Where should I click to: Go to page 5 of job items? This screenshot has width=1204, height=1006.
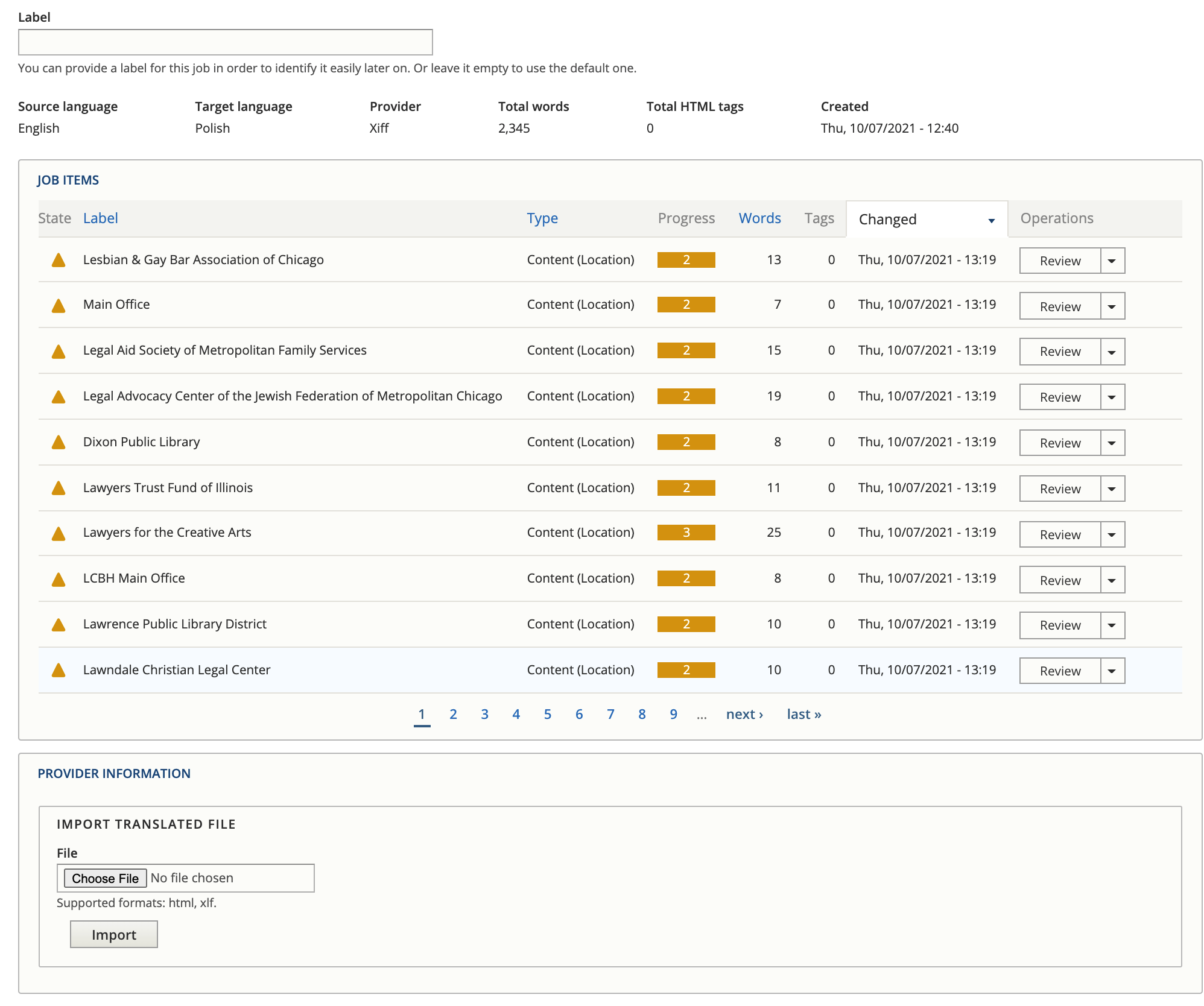[x=548, y=714]
